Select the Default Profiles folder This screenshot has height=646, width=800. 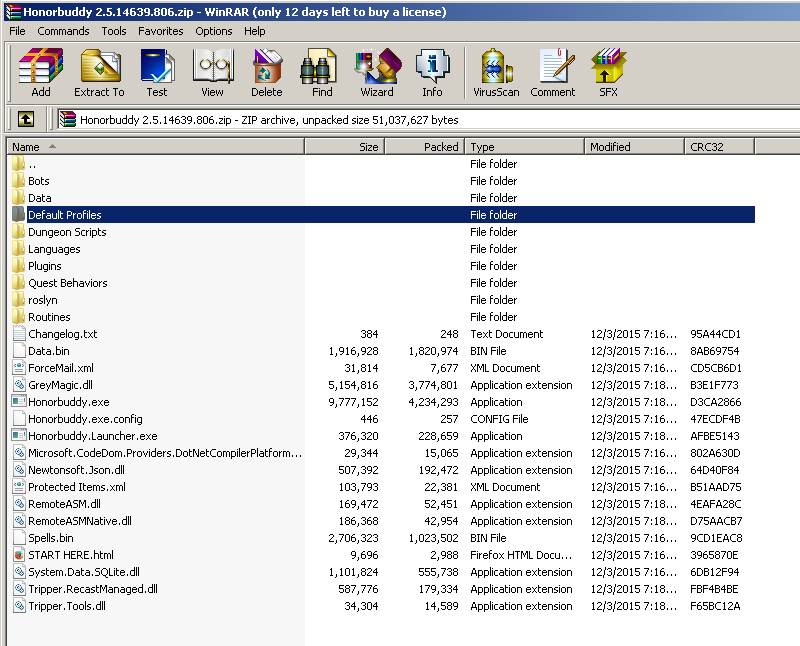click(64, 215)
